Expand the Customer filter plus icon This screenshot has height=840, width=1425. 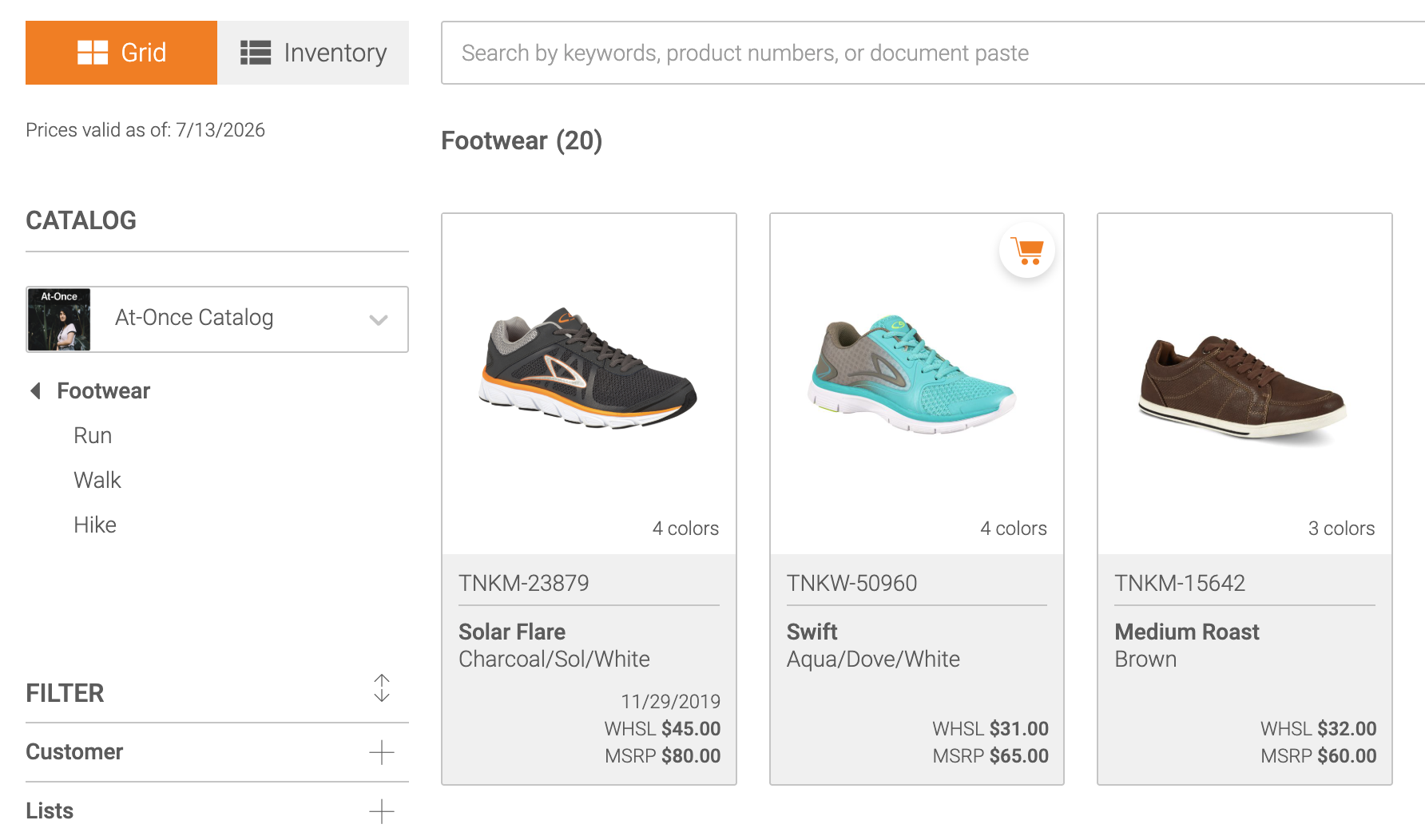(x=382, y=752)
